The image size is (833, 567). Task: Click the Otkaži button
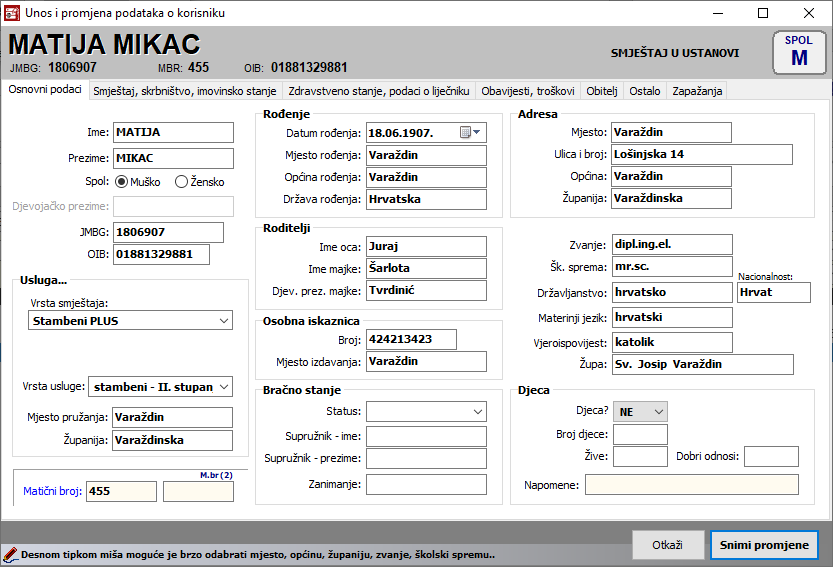[667, 545]
